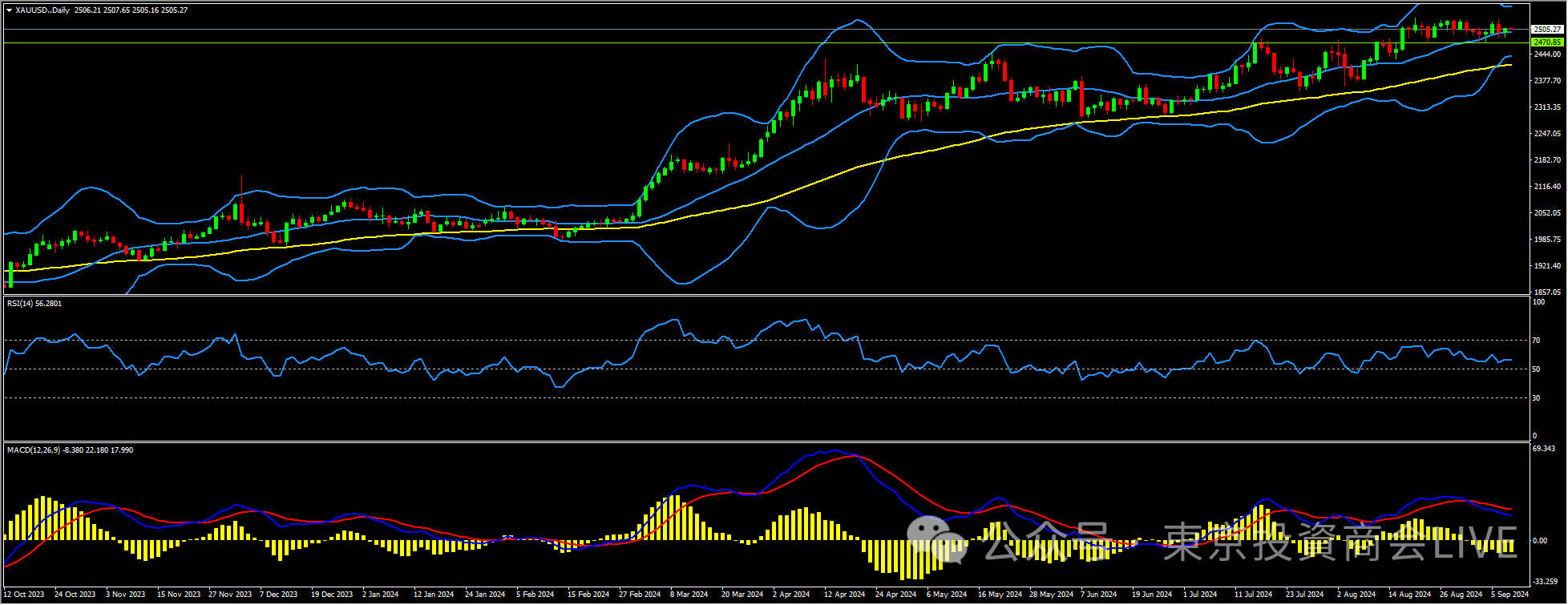
Task: Click the 11 Jul 2024 date label
Action: [1254, 595]
